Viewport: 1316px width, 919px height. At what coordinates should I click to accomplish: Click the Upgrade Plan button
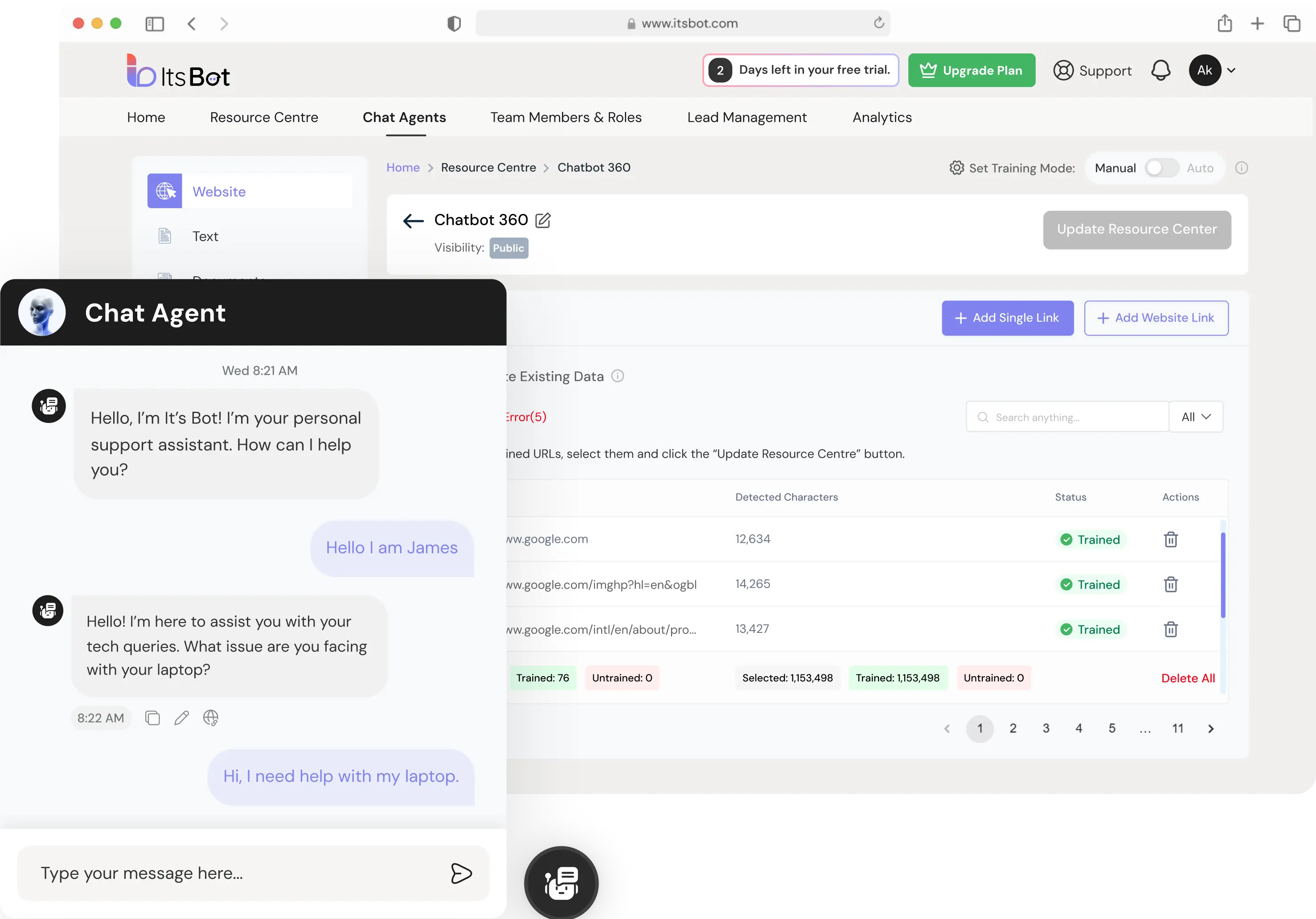coord(971,70)
